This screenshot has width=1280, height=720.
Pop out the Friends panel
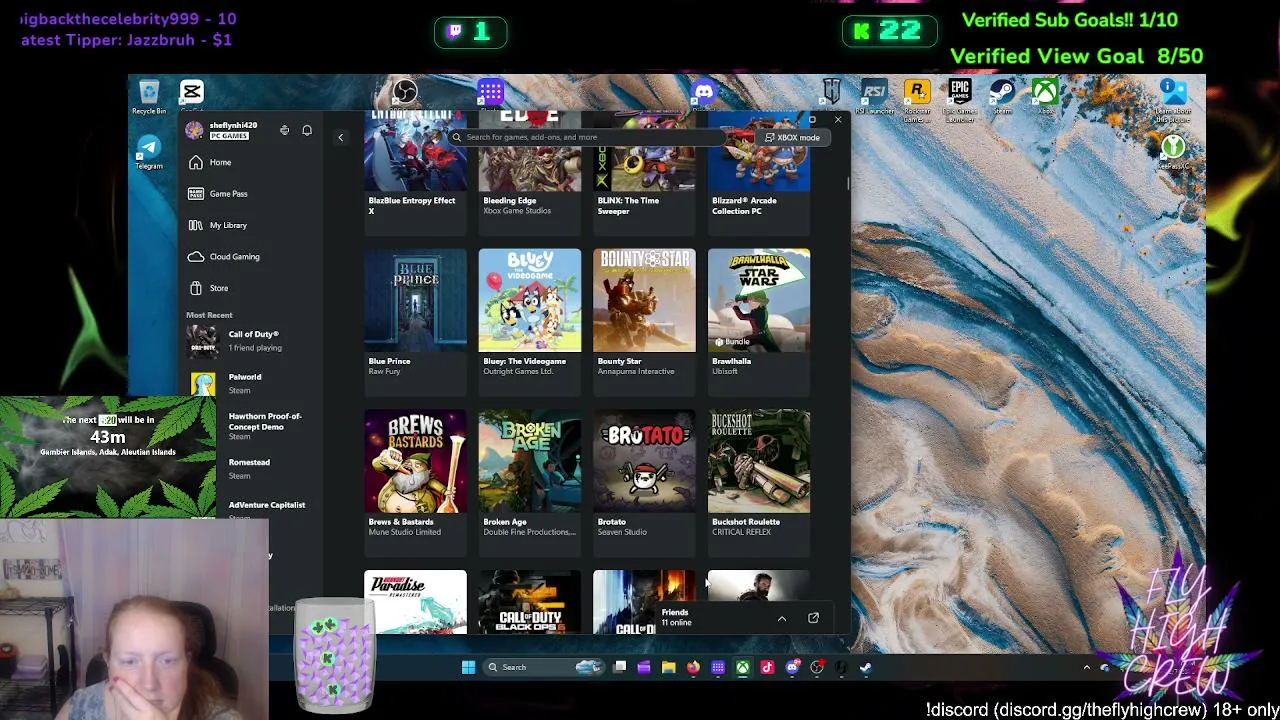coord(813,618)
